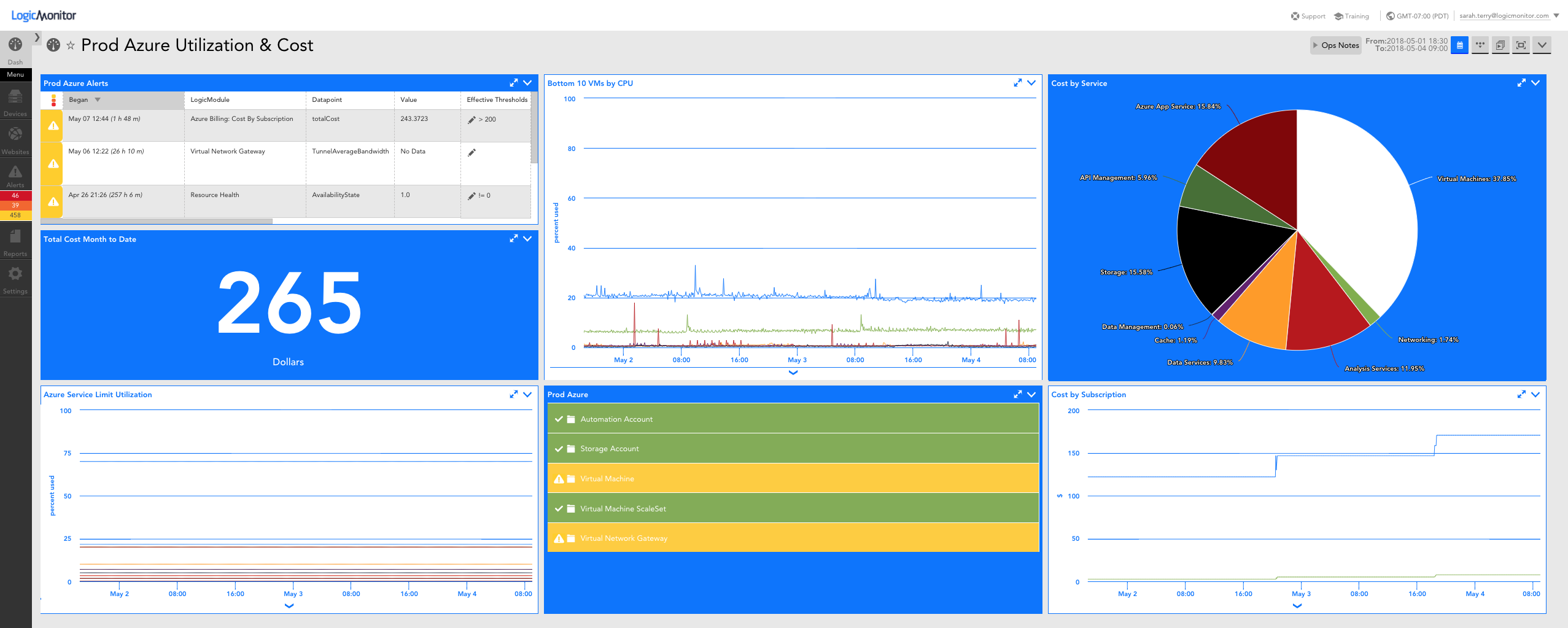Open Prod Azure Alerts widget menu chevron

coord(527,83)
